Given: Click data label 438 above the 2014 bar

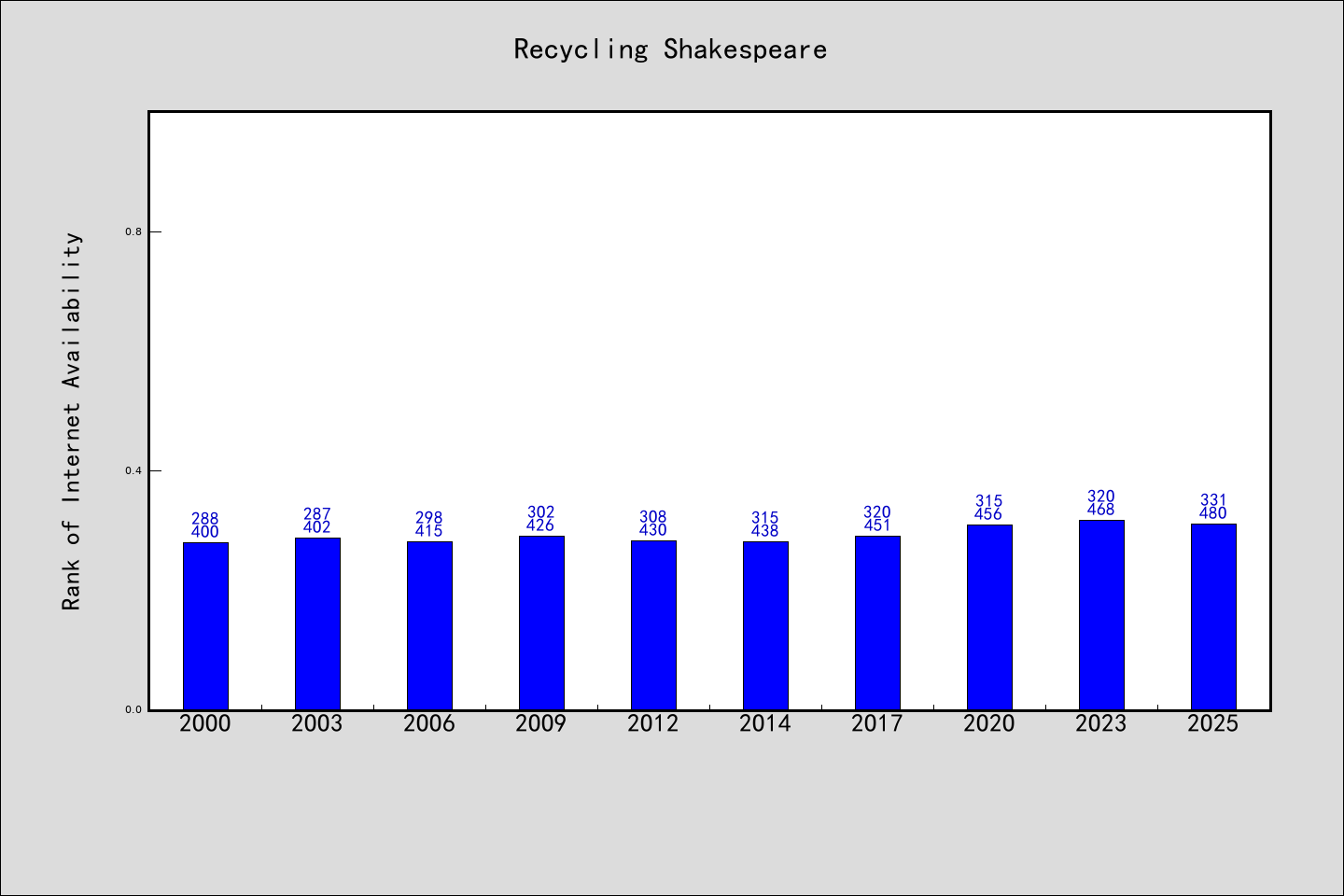Looking at the screenshot, I should click(765, 531).
